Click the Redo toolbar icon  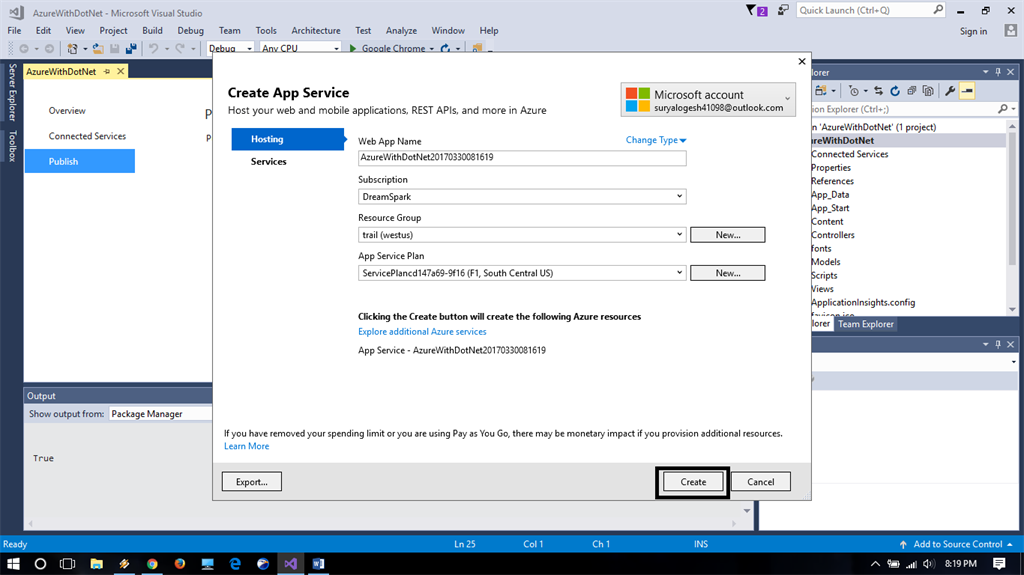click(180, 48)
